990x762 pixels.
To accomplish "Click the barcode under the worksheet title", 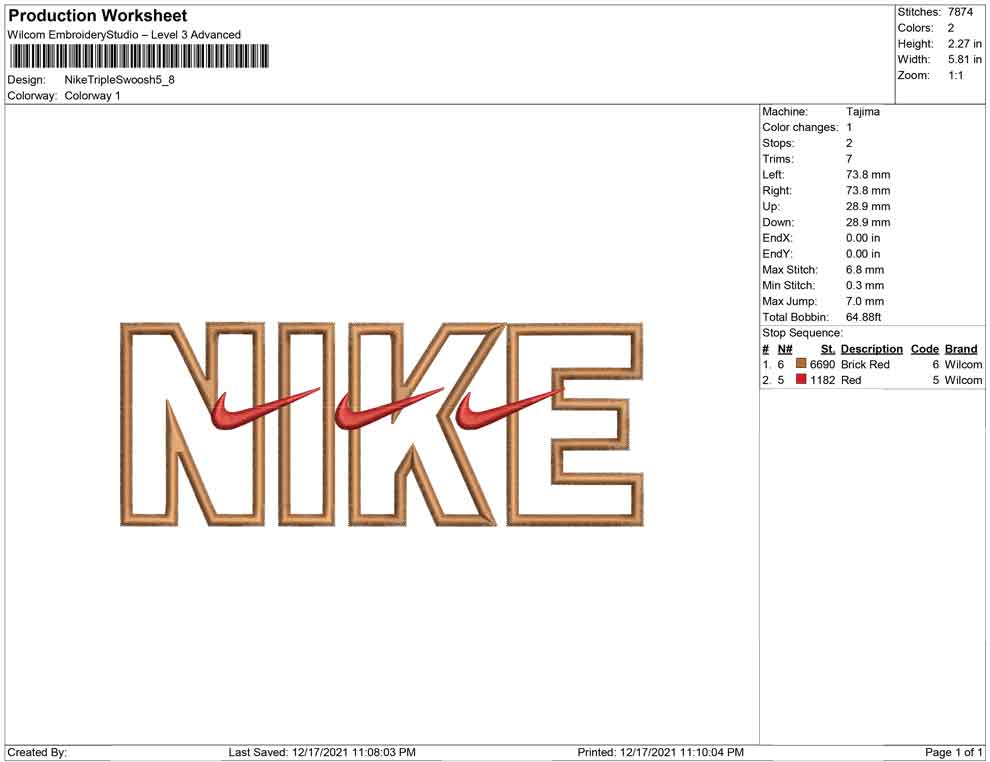I will coord(139,57).
